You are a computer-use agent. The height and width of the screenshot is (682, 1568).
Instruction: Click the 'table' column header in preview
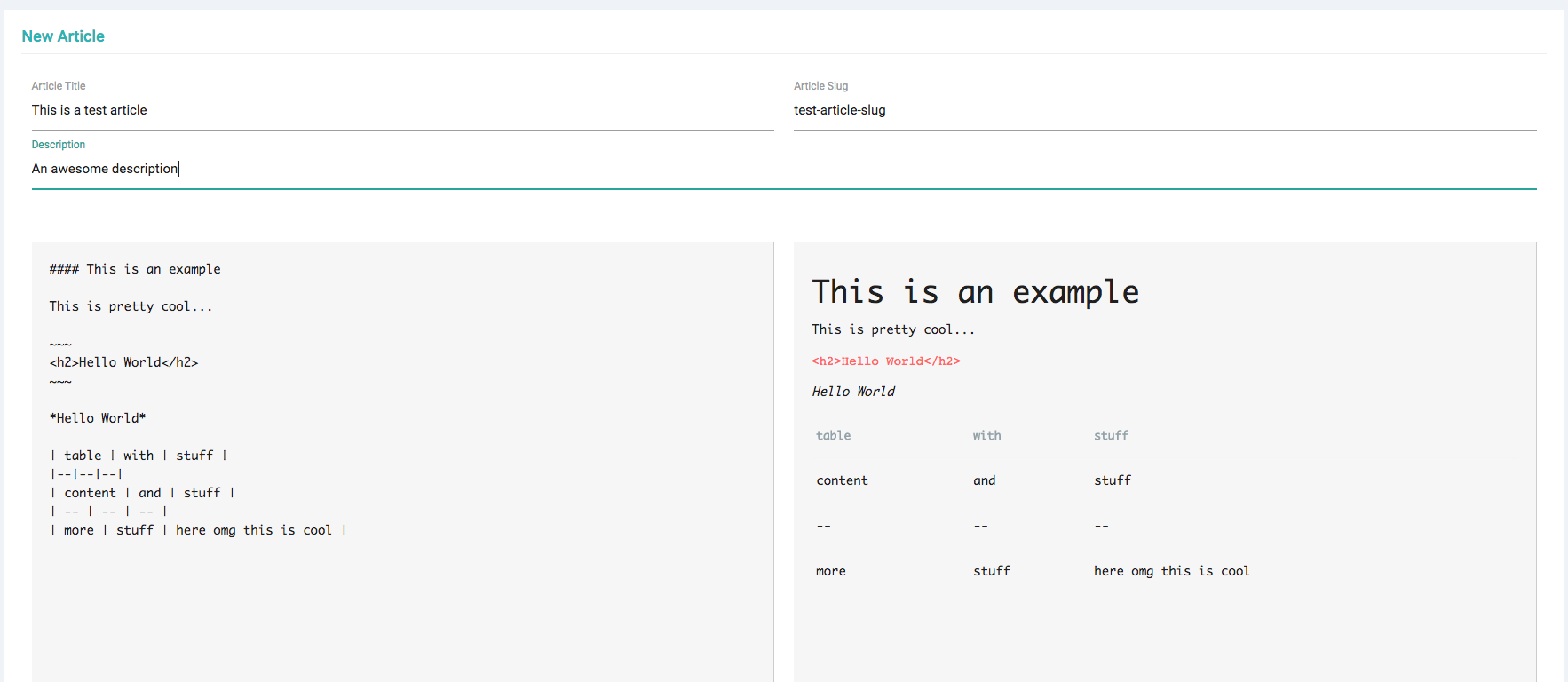click(x=833, y=436)
